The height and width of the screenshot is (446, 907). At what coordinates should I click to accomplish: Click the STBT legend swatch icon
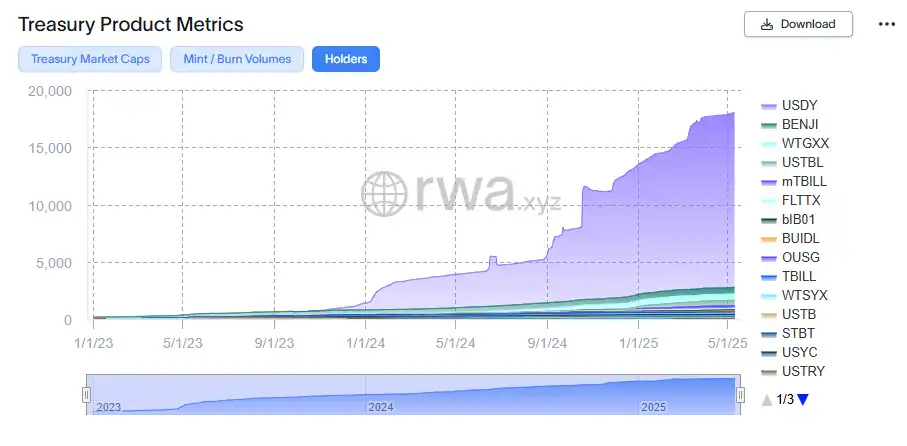pos(769,334)
